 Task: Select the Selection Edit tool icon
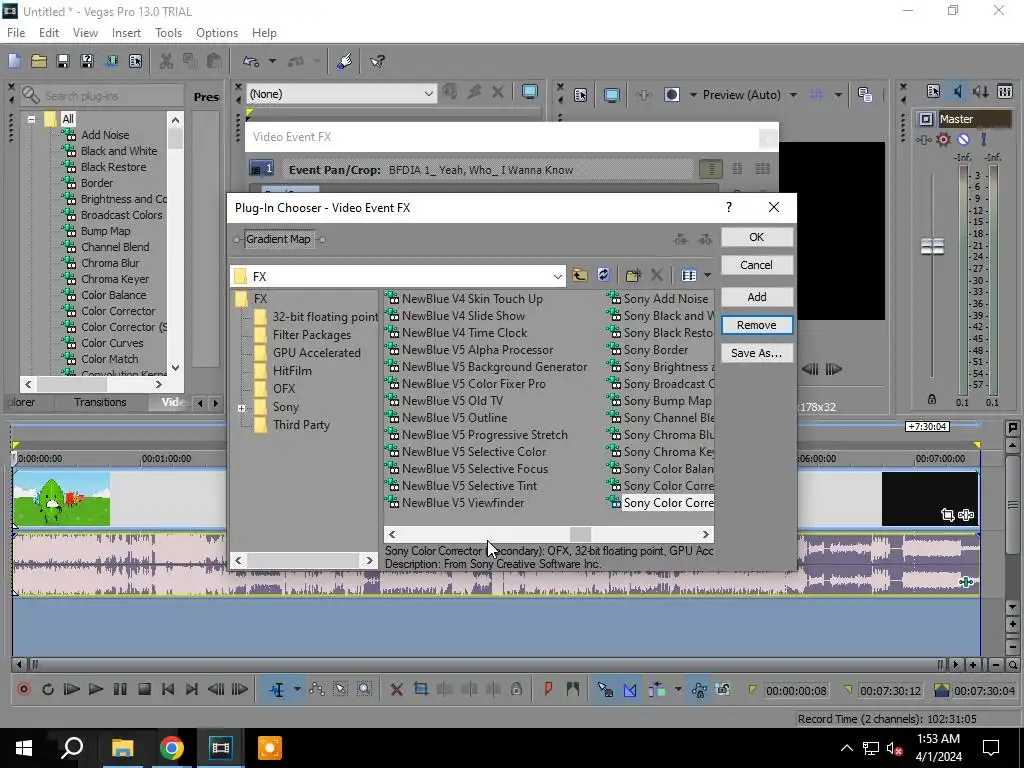(340, 689)
